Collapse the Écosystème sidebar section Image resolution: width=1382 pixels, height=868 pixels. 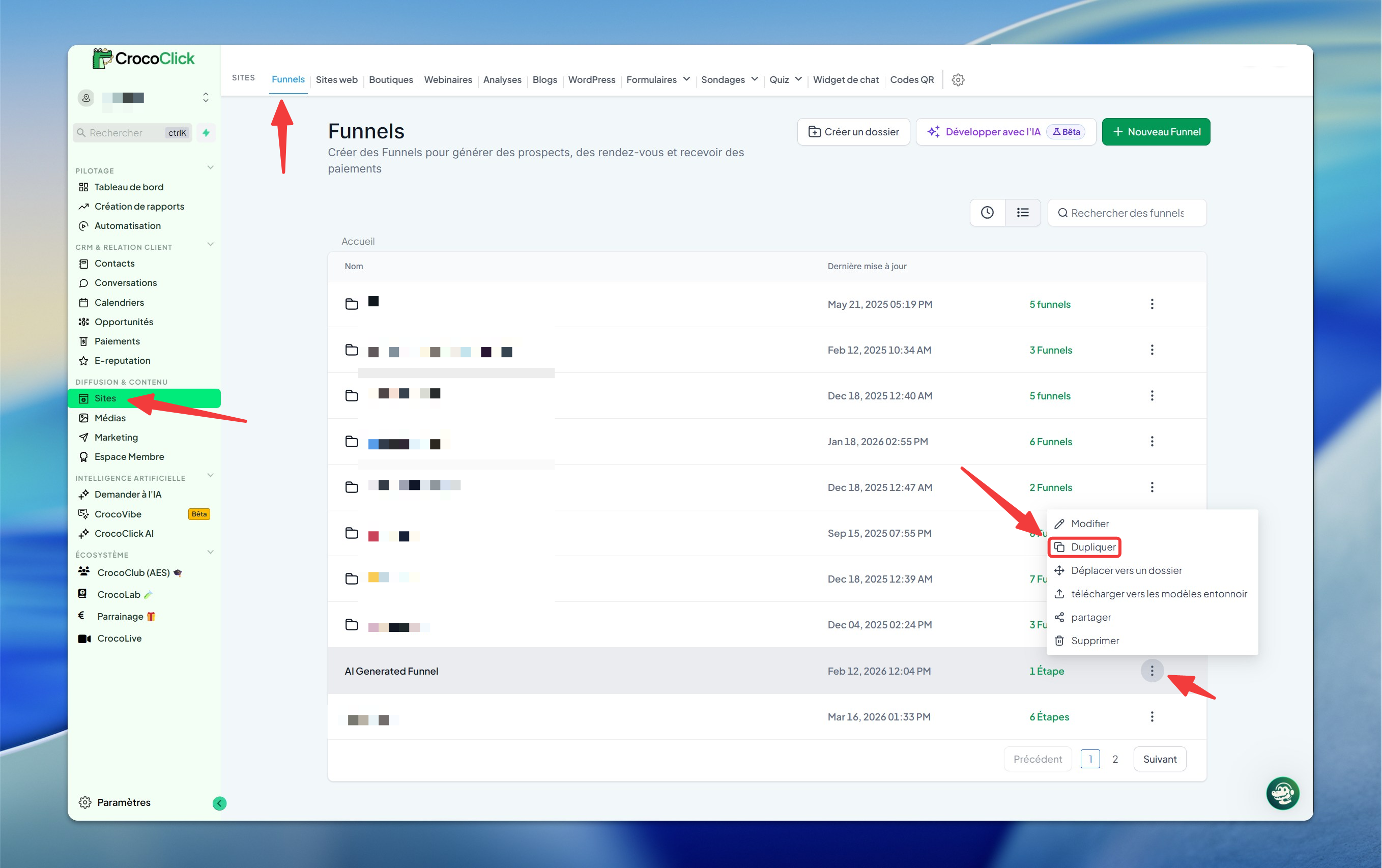[210, 553]
